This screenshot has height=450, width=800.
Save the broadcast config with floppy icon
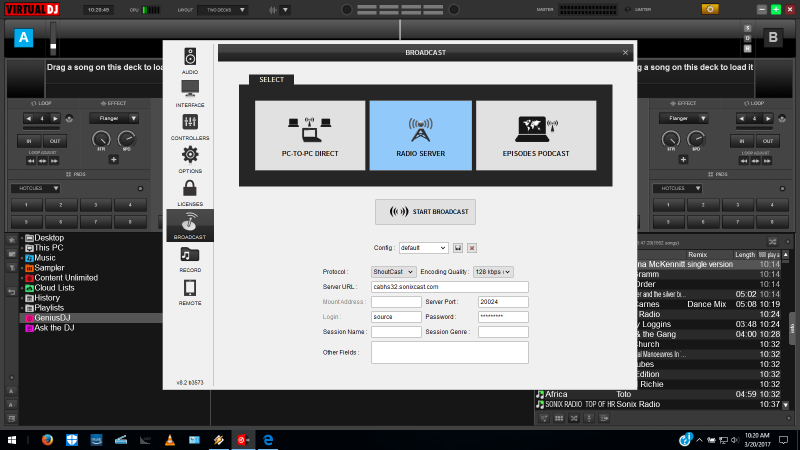click(x=458, y=248)
